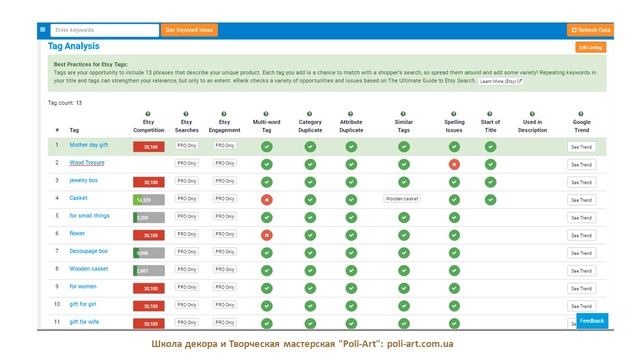Click See Trend for flower

[x=581, y=236]
